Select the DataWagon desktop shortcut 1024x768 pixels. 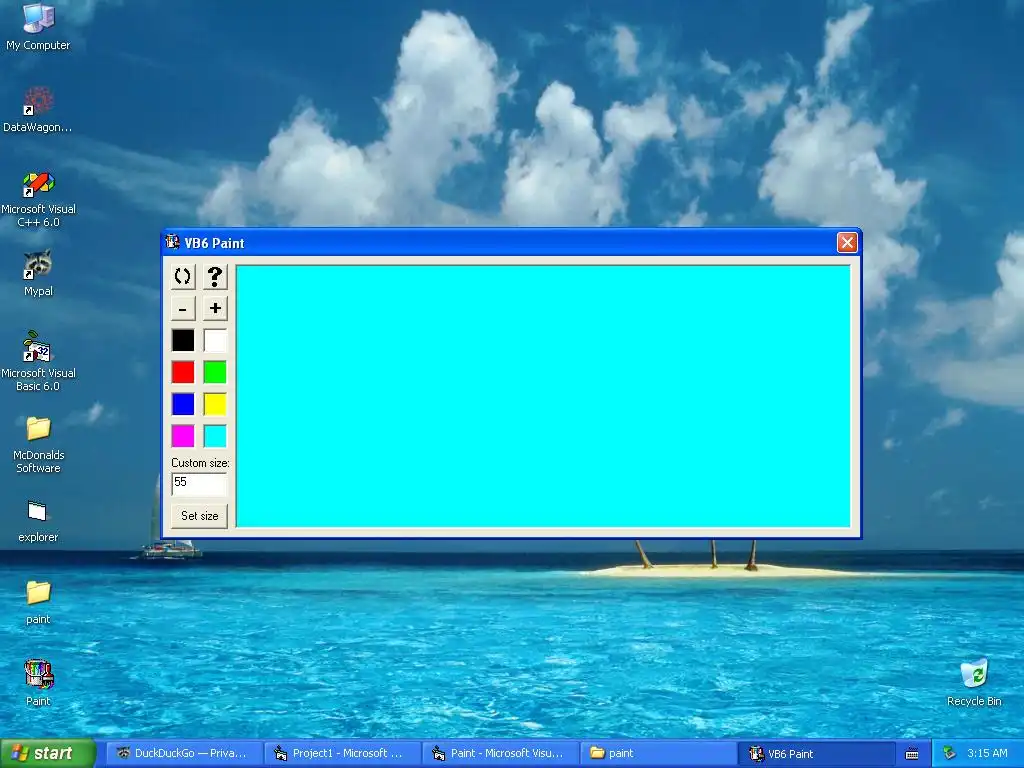[38, 109]
